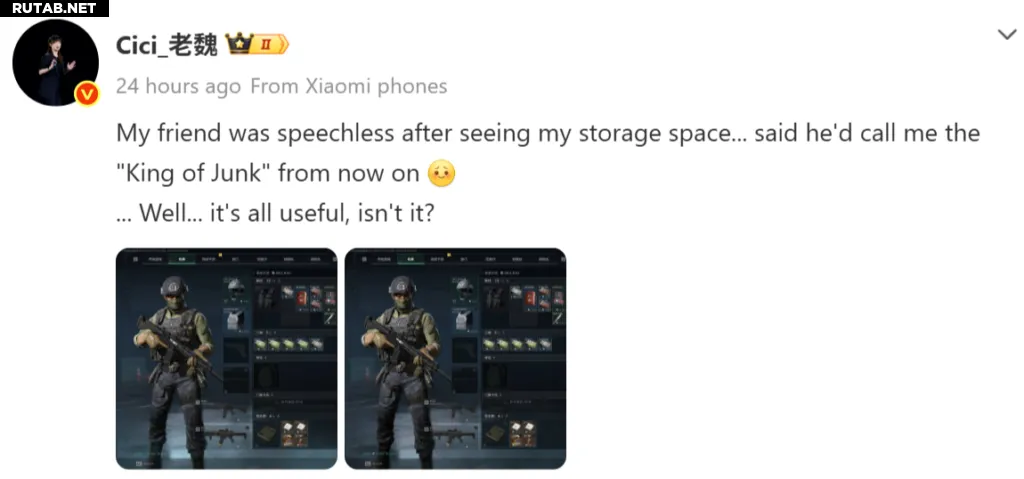This screenshot has height=479, width=1024.
Task: Select the highlighted green tab in the second screenshot
Action: point(410,259)
